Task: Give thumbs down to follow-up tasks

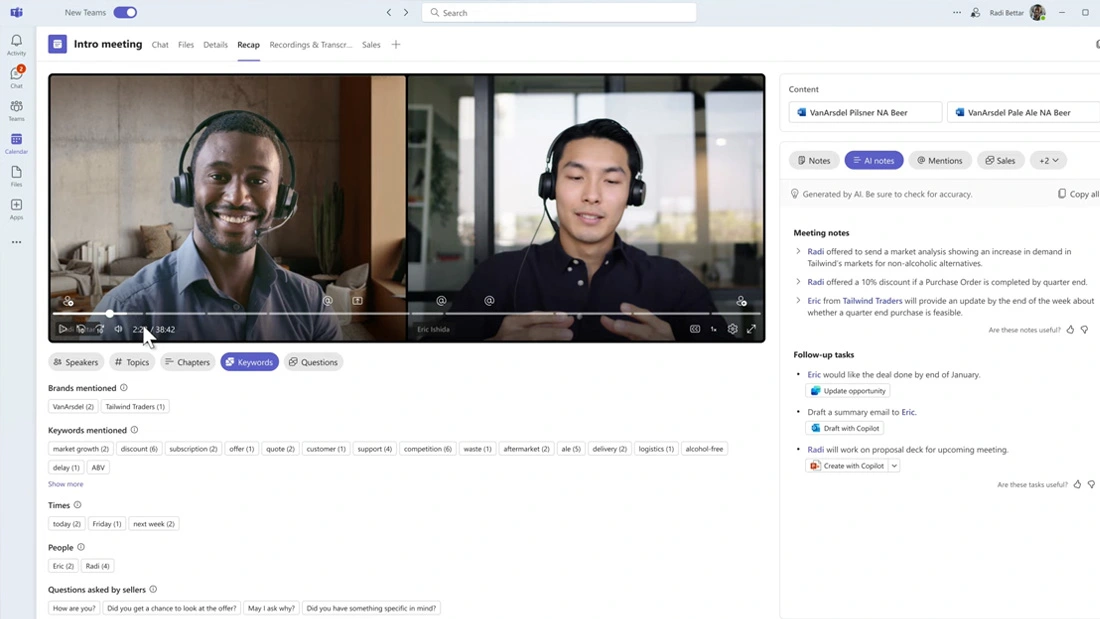Action: pyautogui.click(x=1092, y=484)
